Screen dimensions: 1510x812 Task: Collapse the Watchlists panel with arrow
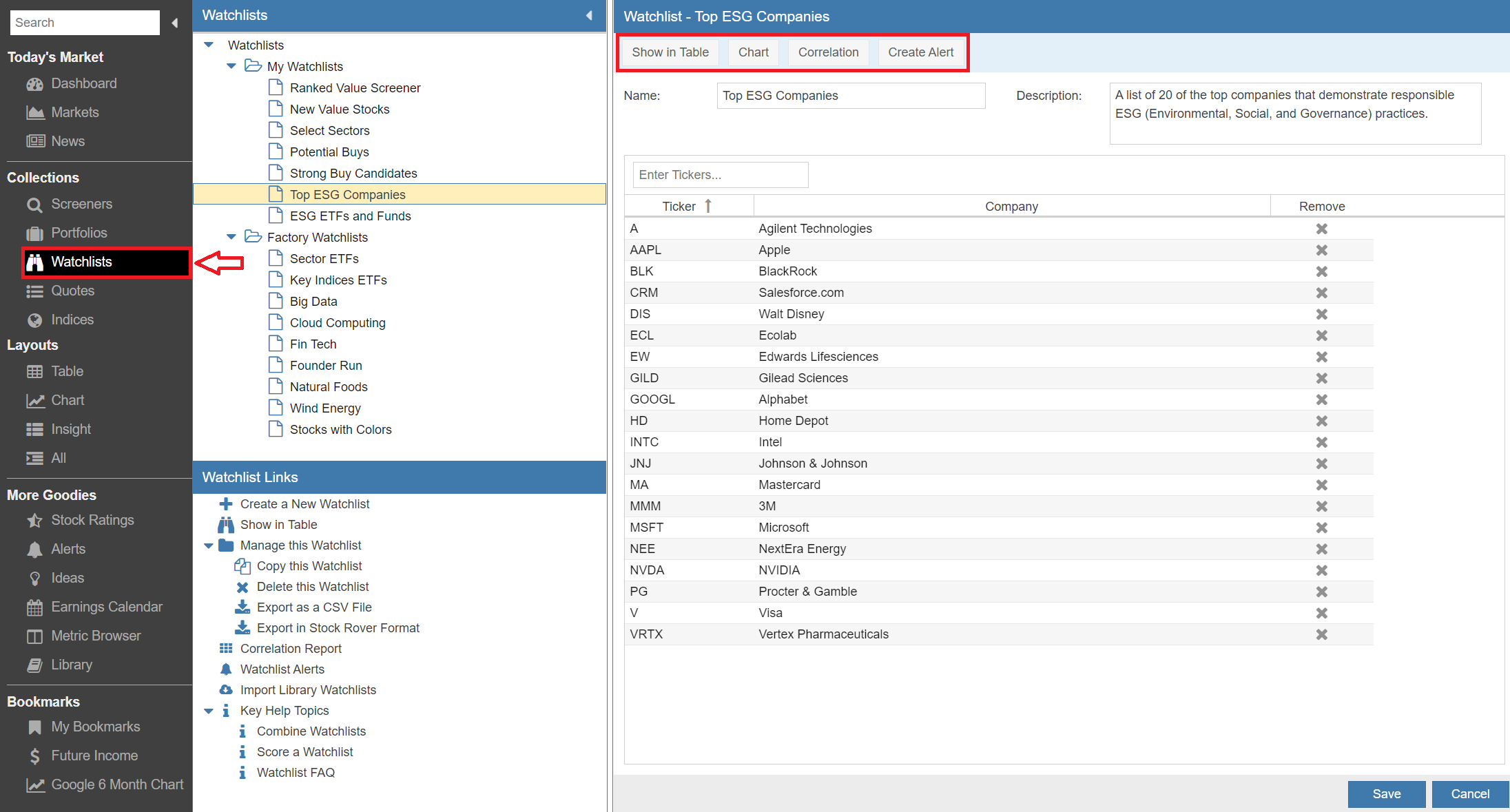589,15
